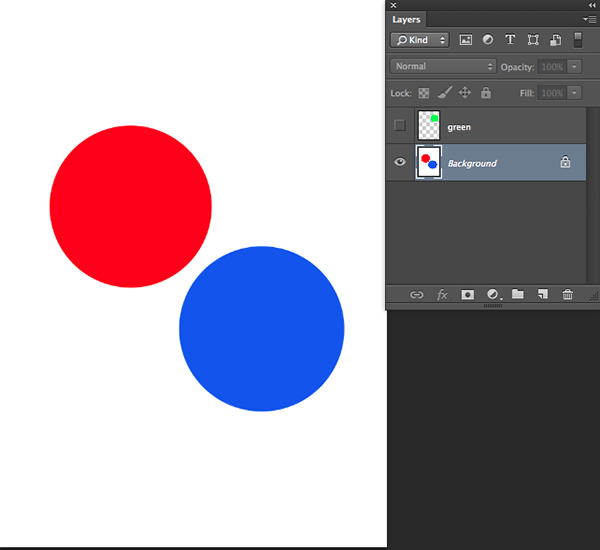Click the link layers icon
Image resolution: width=600 pixels, height=550 pixels.
[416, 294]
